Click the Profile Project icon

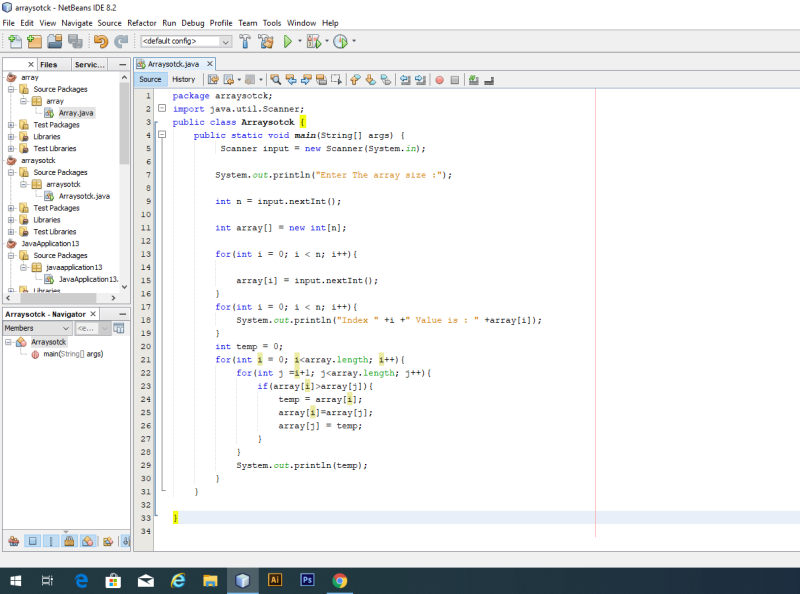coord(340,42)
